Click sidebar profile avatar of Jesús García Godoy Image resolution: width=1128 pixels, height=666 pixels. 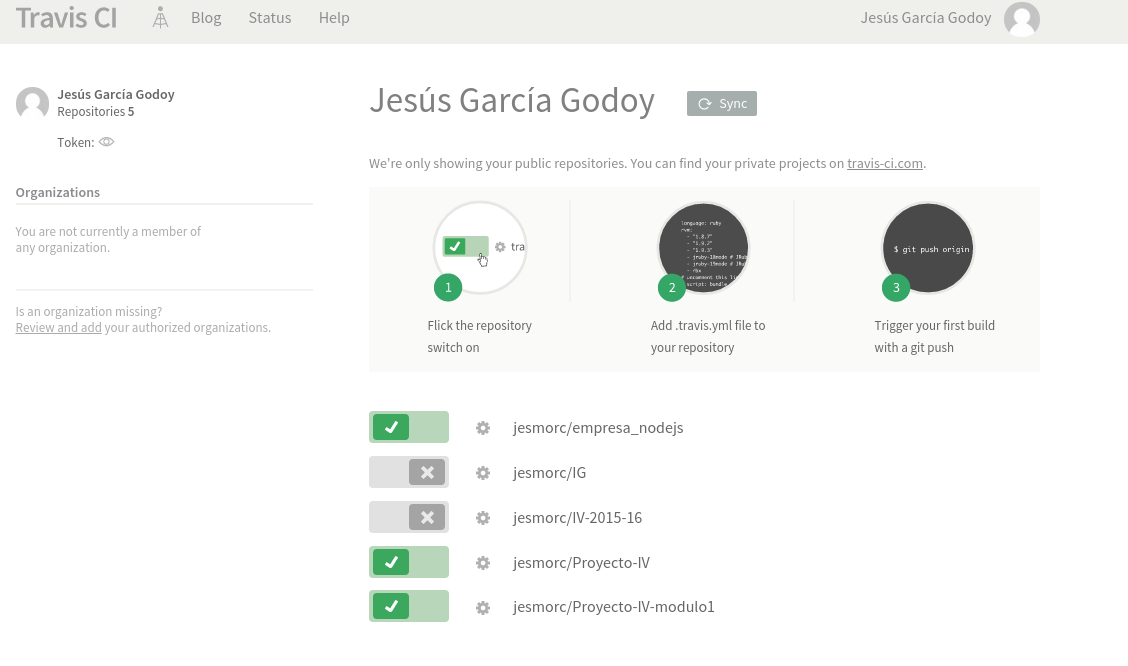point(32,103)
